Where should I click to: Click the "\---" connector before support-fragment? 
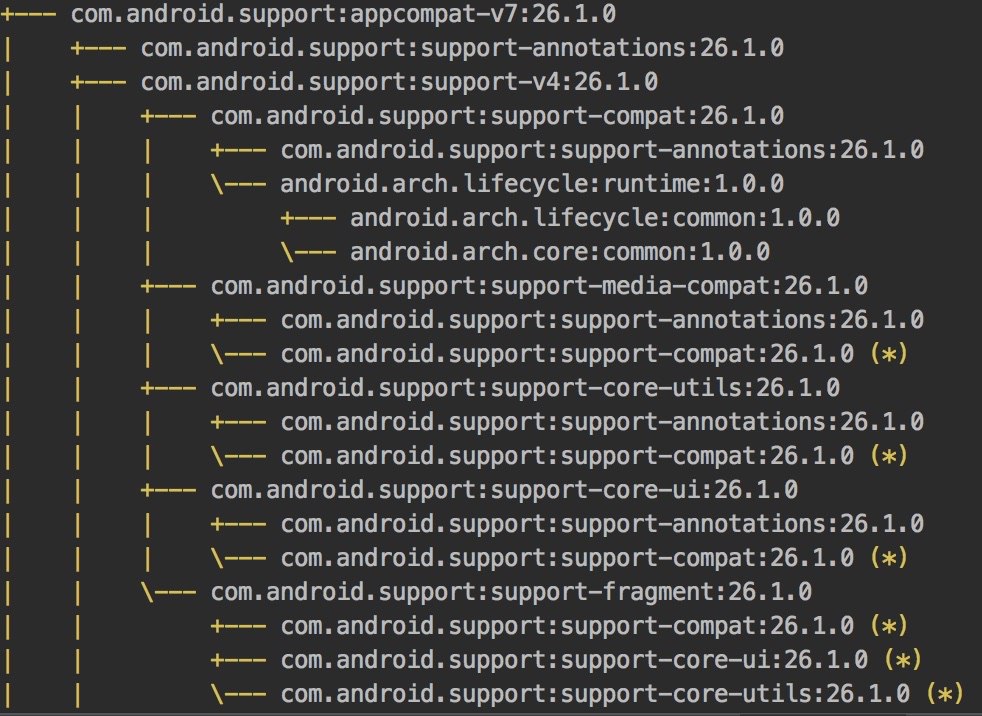pos(169,592)
